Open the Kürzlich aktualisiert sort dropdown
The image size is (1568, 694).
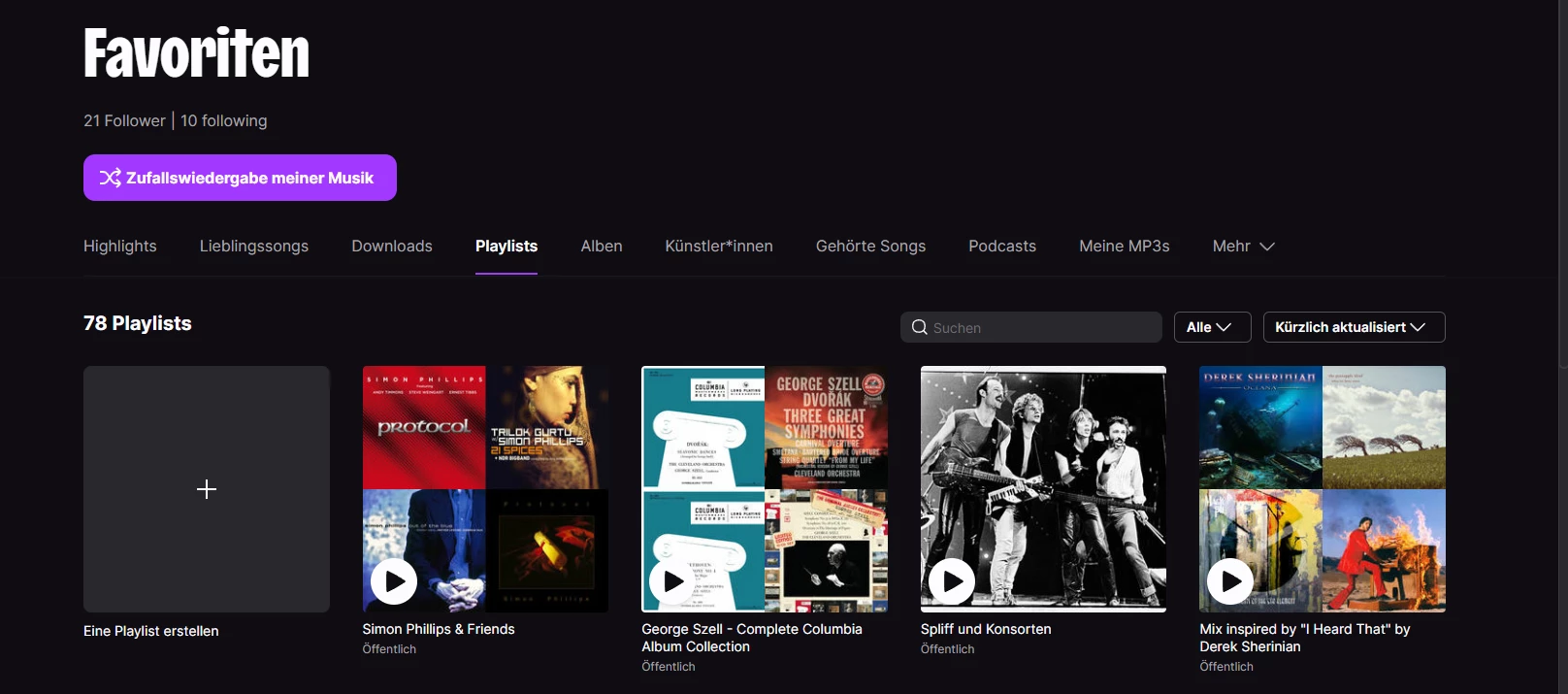(x=1354, y=327)
